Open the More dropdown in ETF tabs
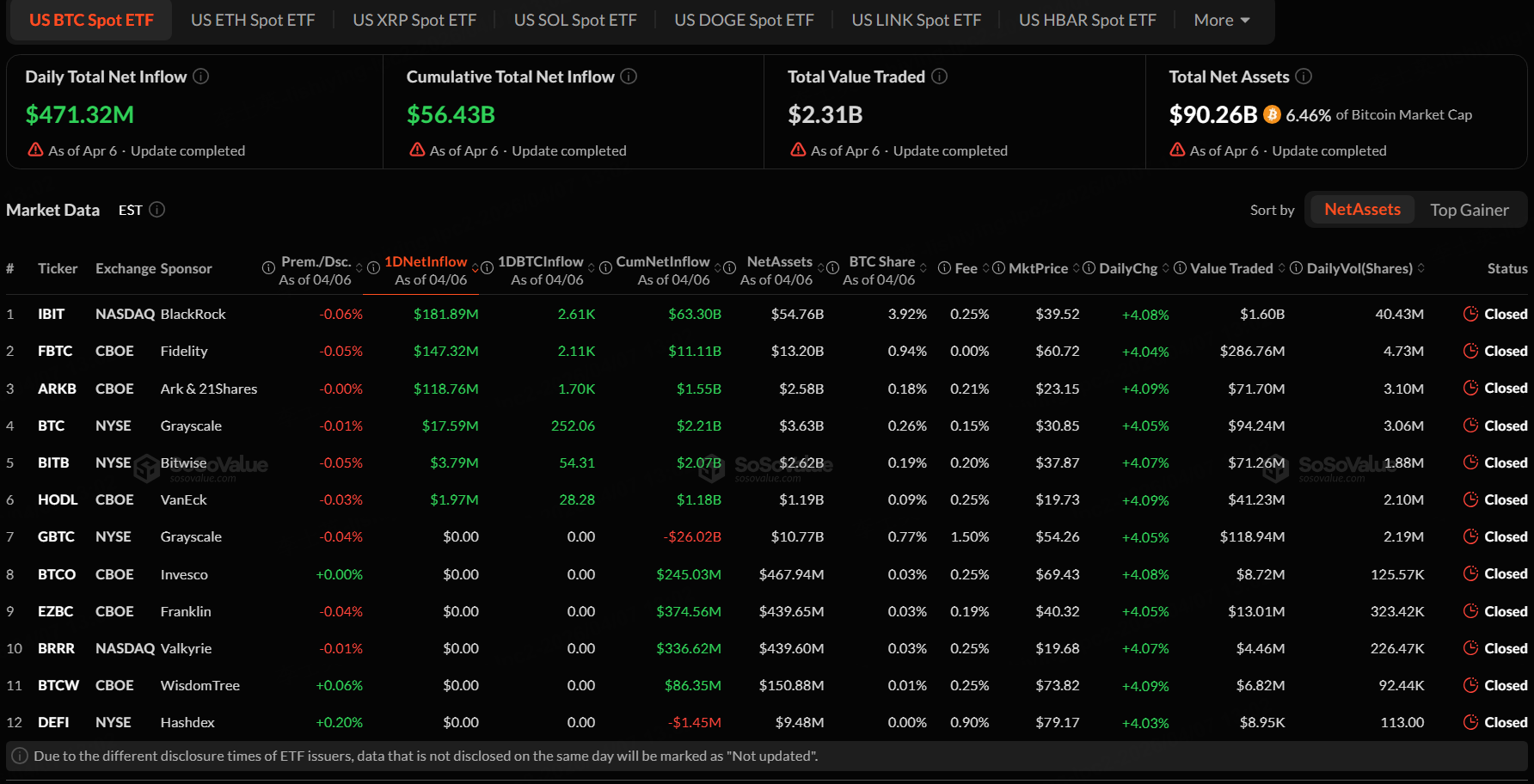1534x784 pixels. [x=1221, y=20]
